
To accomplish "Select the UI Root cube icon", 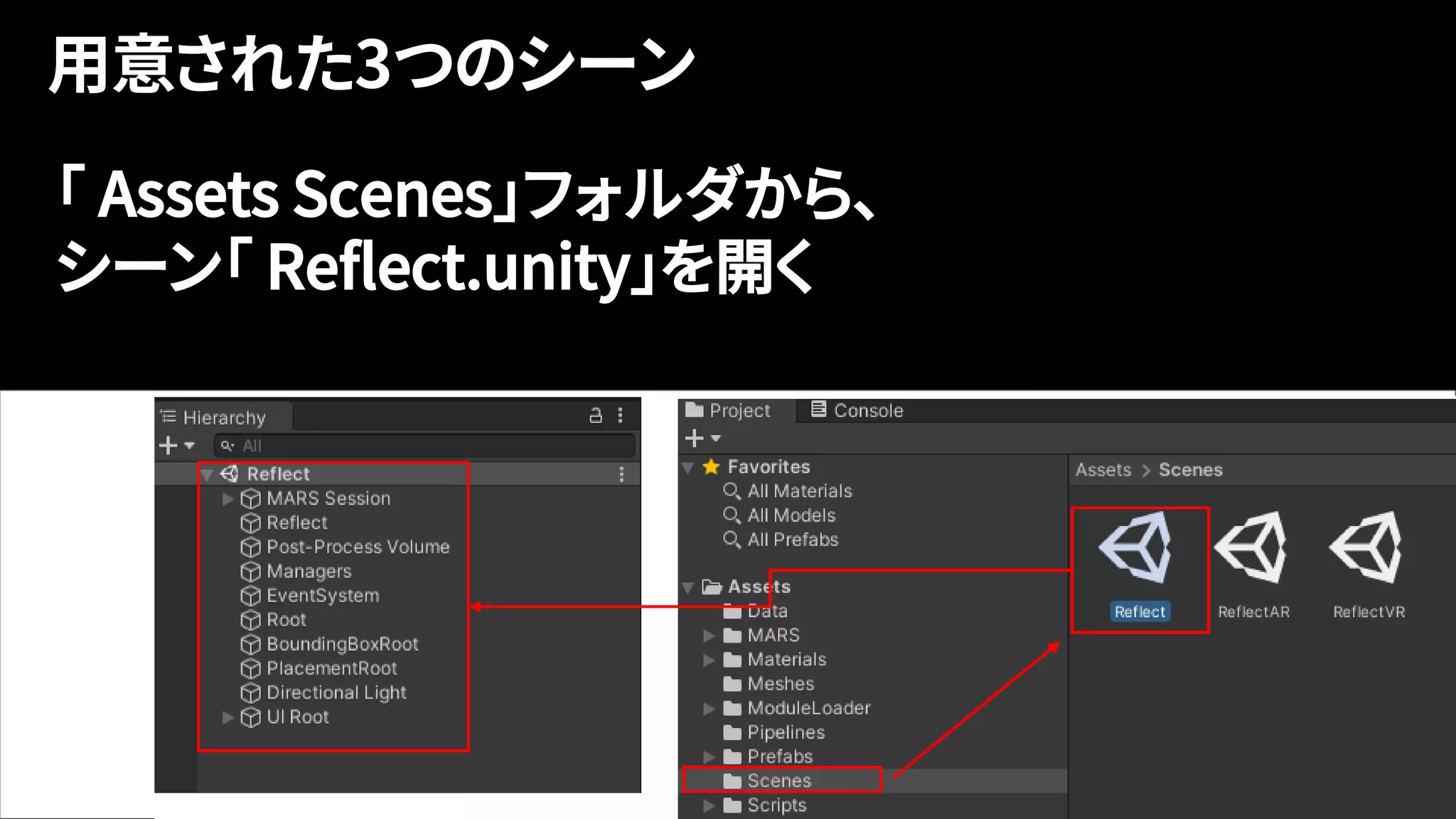I will click(250, 717).
